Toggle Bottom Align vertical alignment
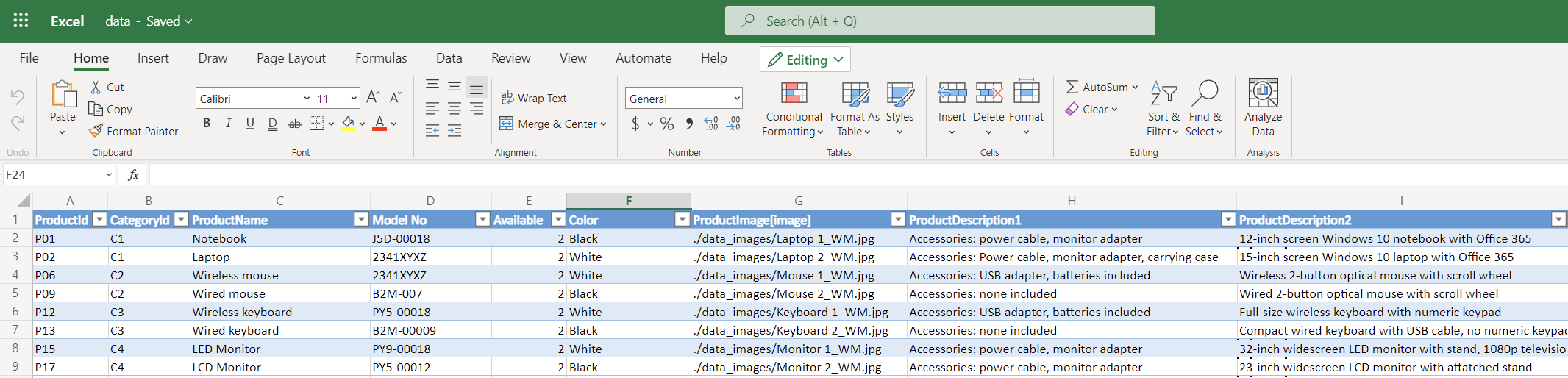Viewport: 1568px width, 378px height. (x=477, y=88)
